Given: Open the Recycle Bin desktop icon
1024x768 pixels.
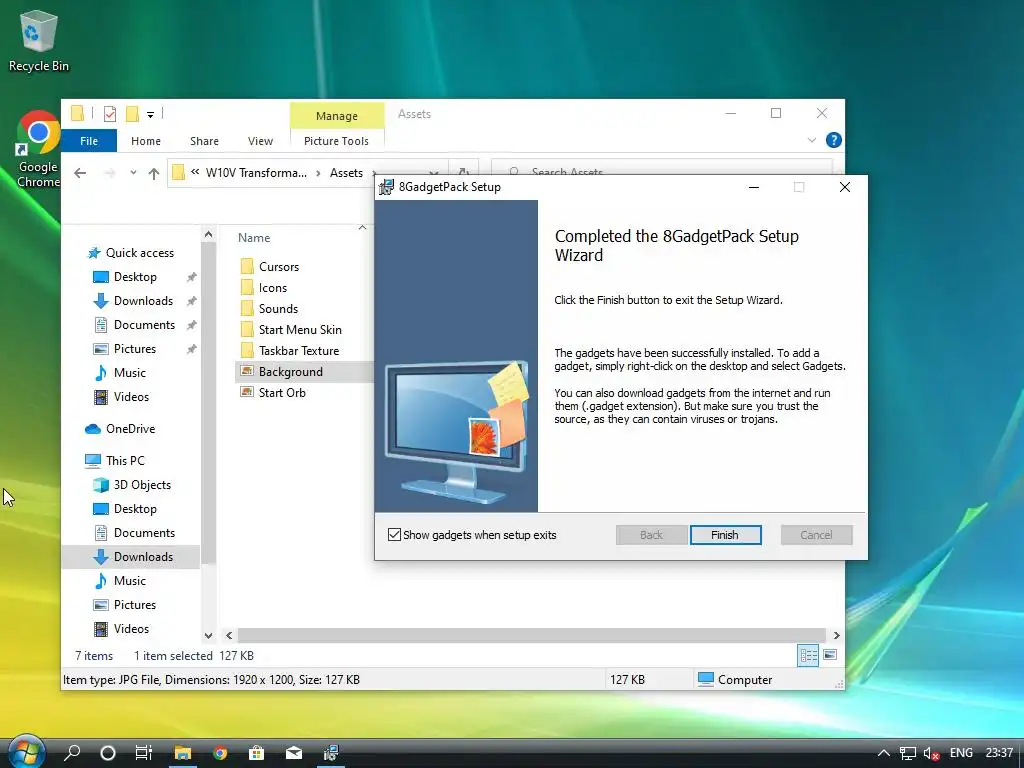Looking at the screenshot, I should click(39, 40).
